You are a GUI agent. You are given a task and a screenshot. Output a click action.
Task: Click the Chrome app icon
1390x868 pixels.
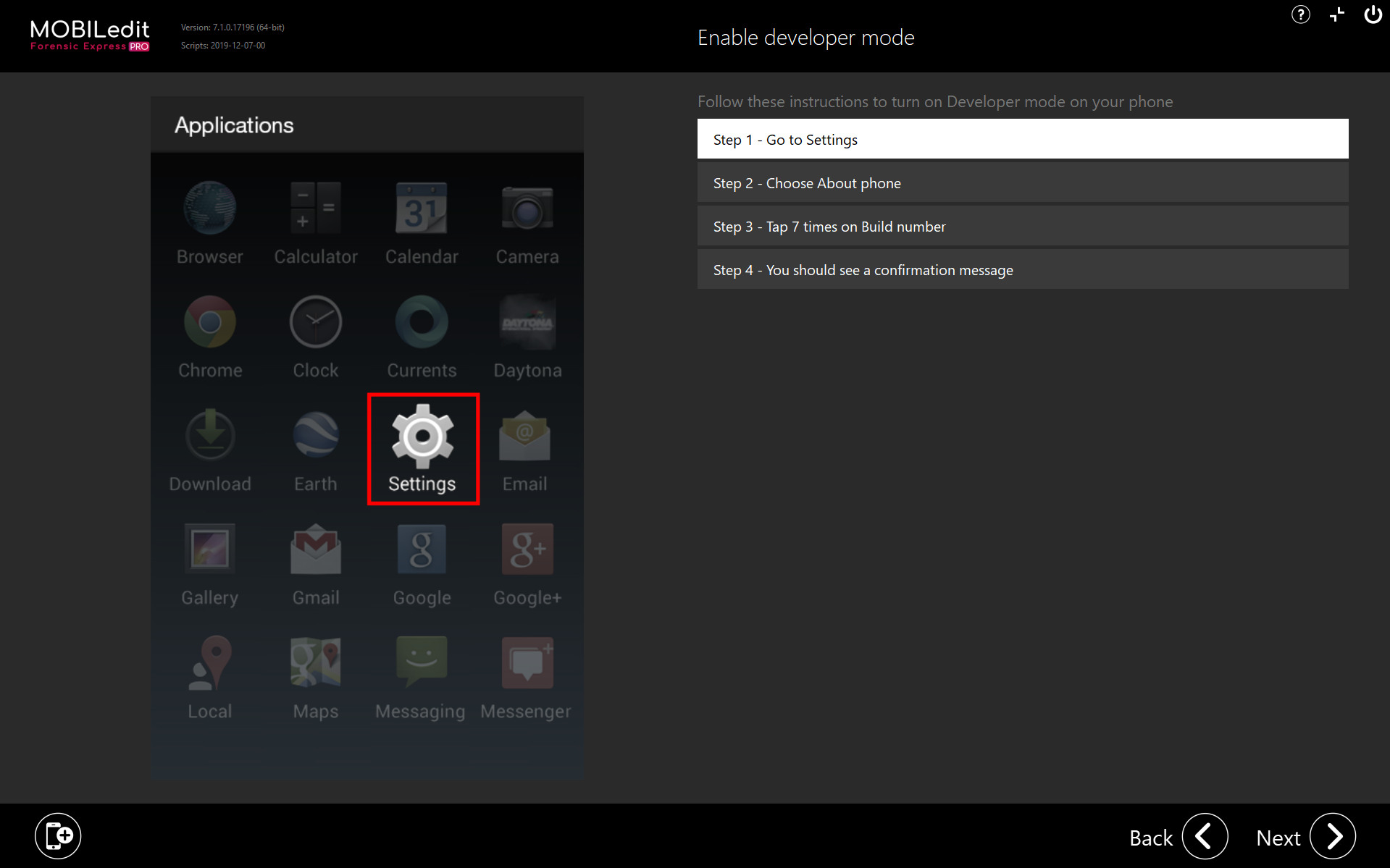pos(210,321)
